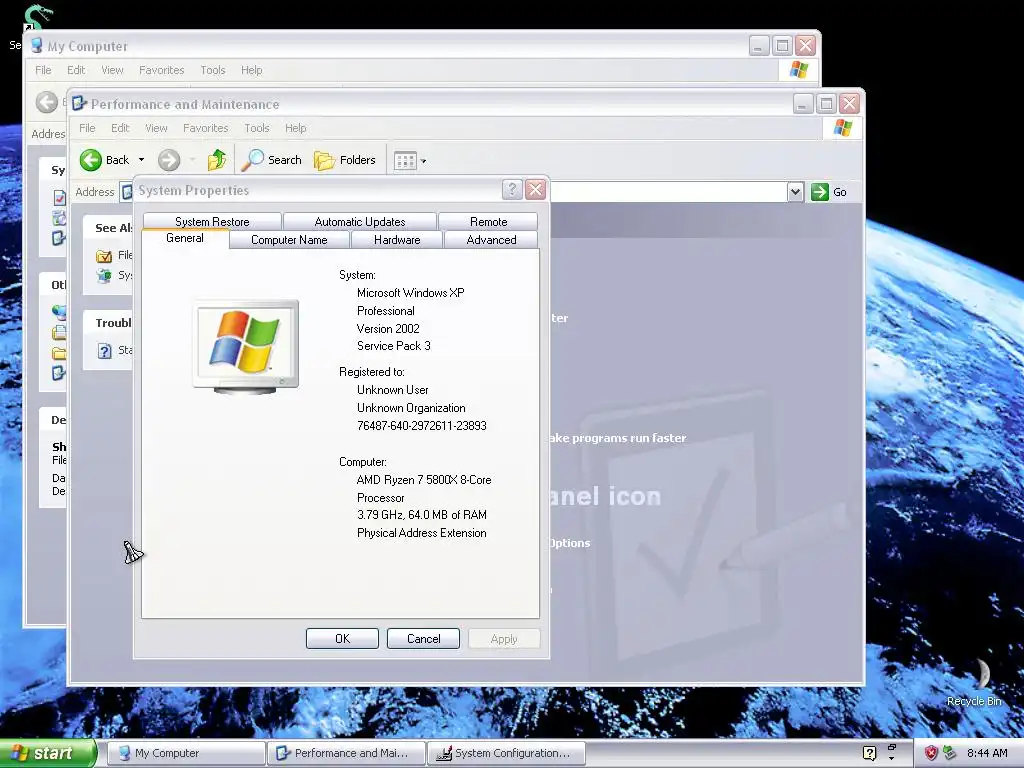Click AMD Ryzen 7 5800X 8-Core text
The width and height of the screenshot is (1024, 768).
coord(424,480)
